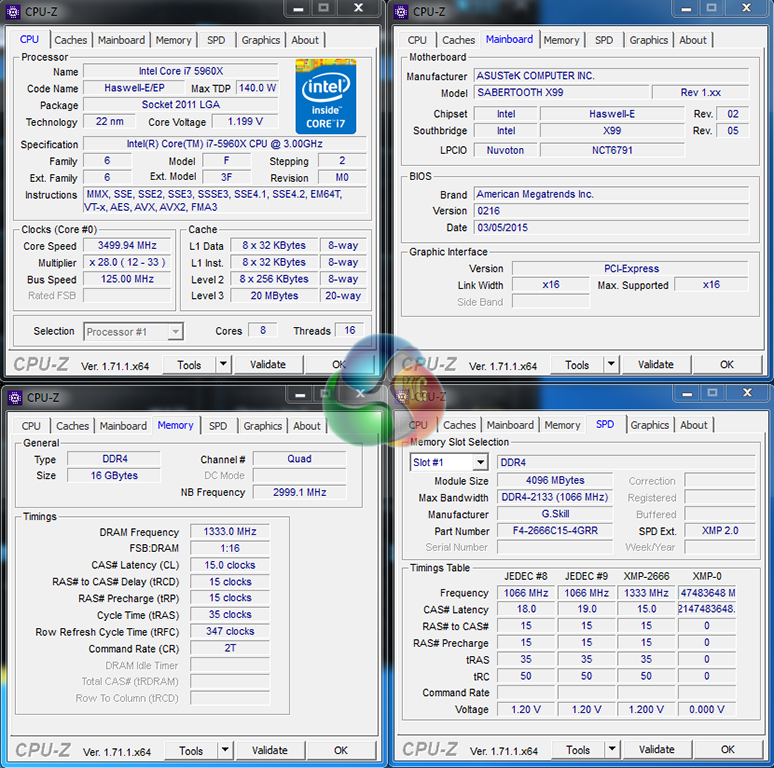Click Tools button in the Memory window

pos(191,750)
